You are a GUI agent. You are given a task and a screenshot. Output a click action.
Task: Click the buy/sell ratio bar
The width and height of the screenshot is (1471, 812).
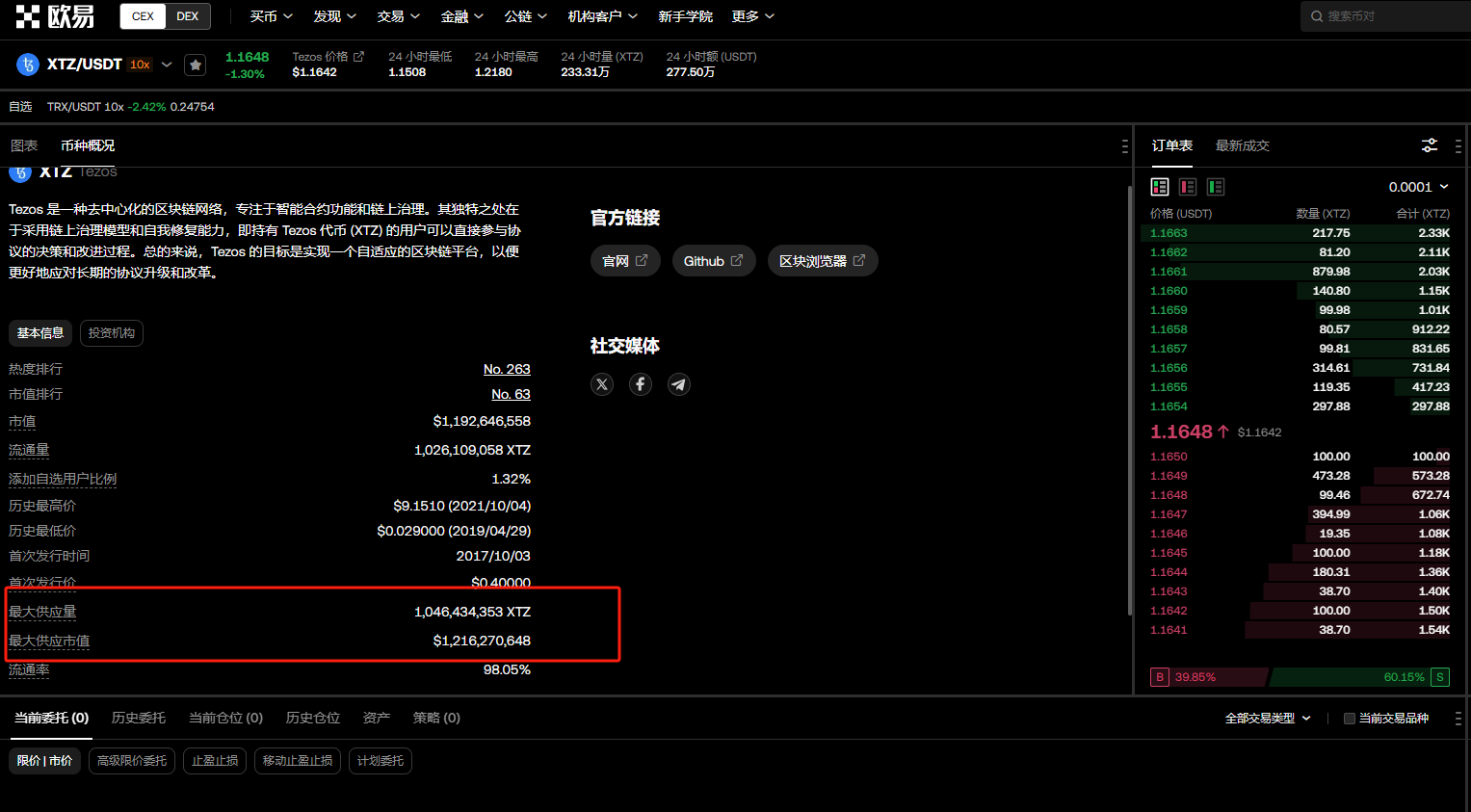point(1300,677)
